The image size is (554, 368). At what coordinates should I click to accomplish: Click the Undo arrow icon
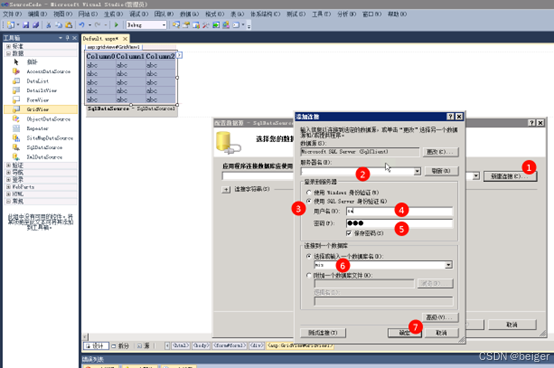pos(82,25)
